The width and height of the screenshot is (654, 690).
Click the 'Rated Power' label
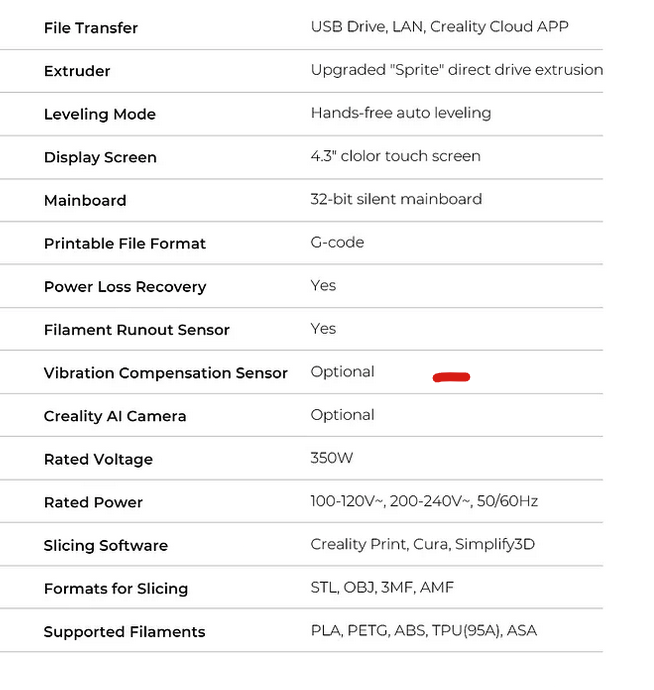[x=93, y=502]
